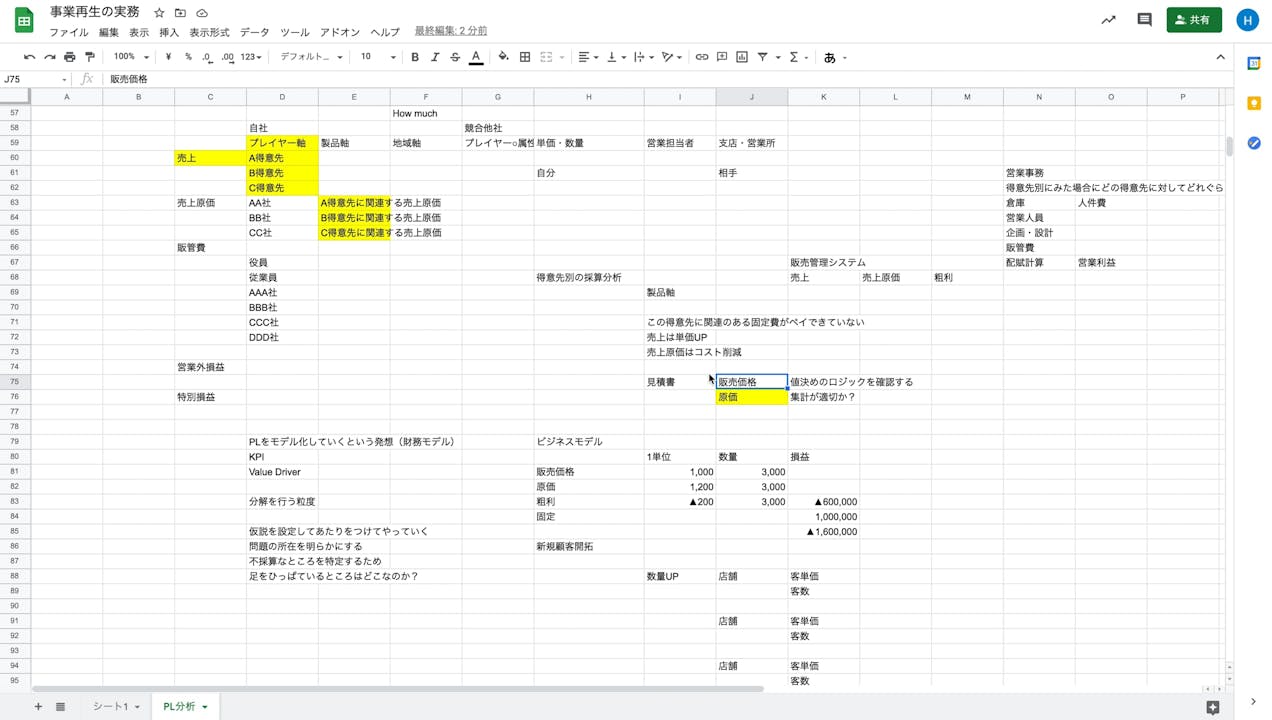Create a filter with the filter icon
Viewport: 1272px width, 720px height.
point(760,57)
